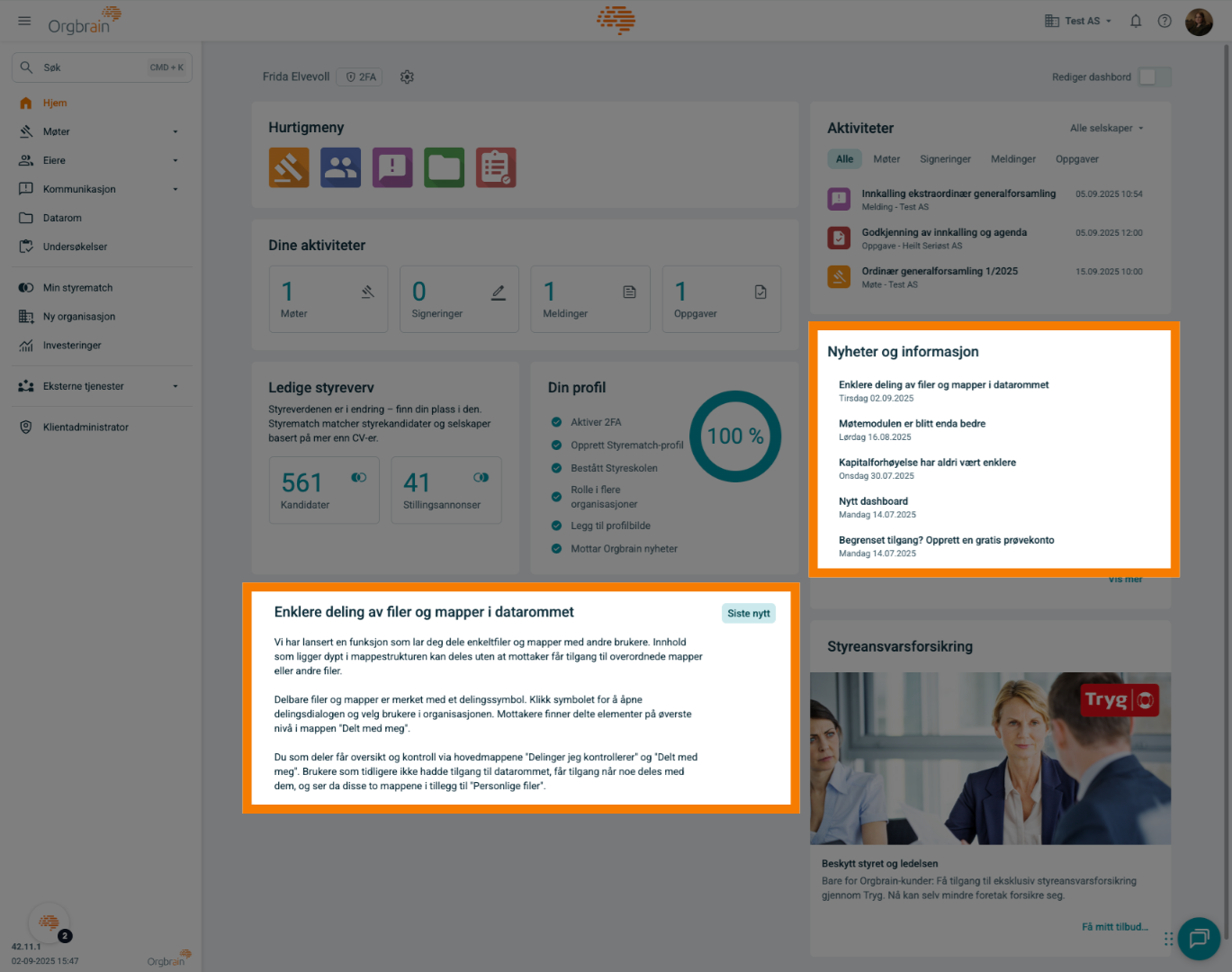
Task: Open the chat widget bubble at bottom right
Action: point(1199,939)
